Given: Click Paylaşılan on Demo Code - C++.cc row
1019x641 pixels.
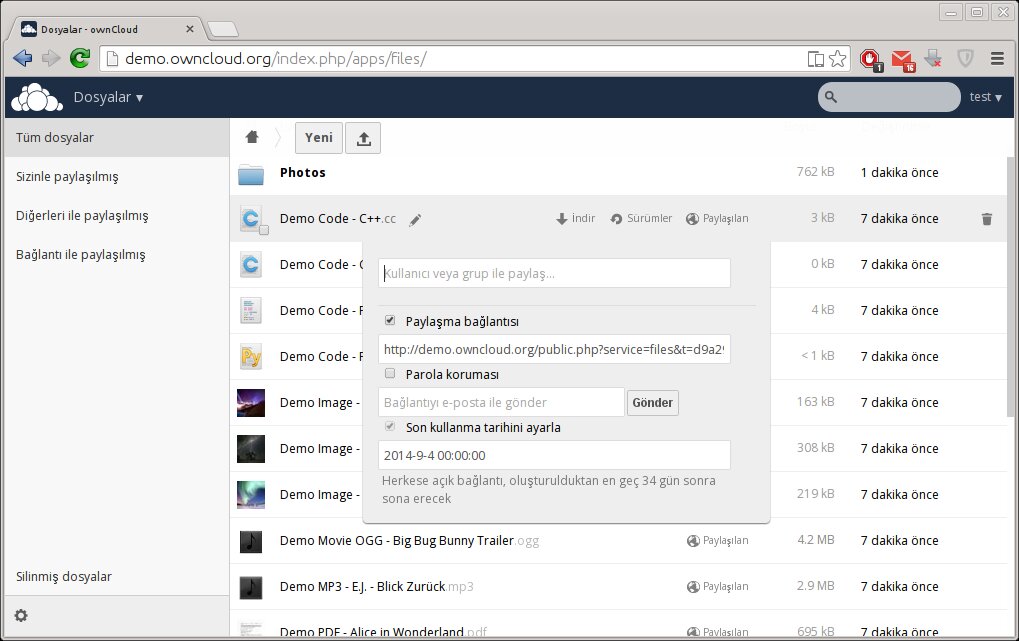Looking at the screenshot, I should tap(717, 219).
